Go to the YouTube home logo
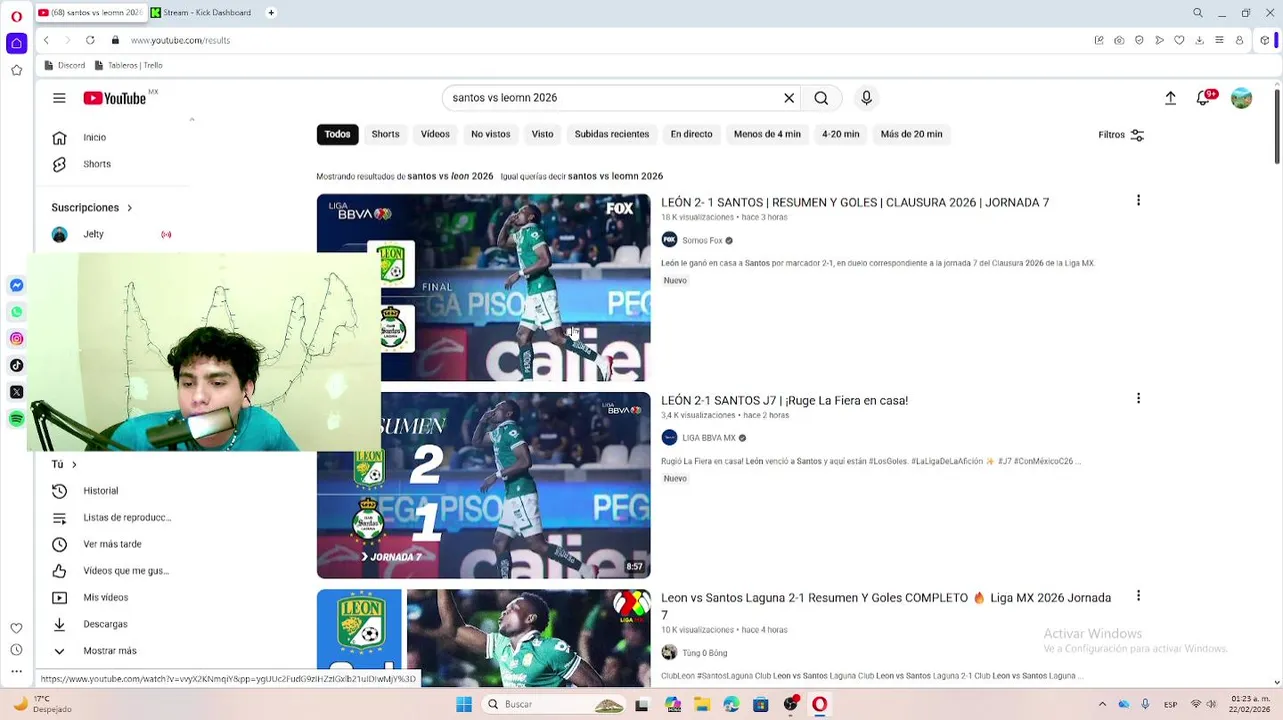Screen dimensions: 1283x720 click(115, 98)
